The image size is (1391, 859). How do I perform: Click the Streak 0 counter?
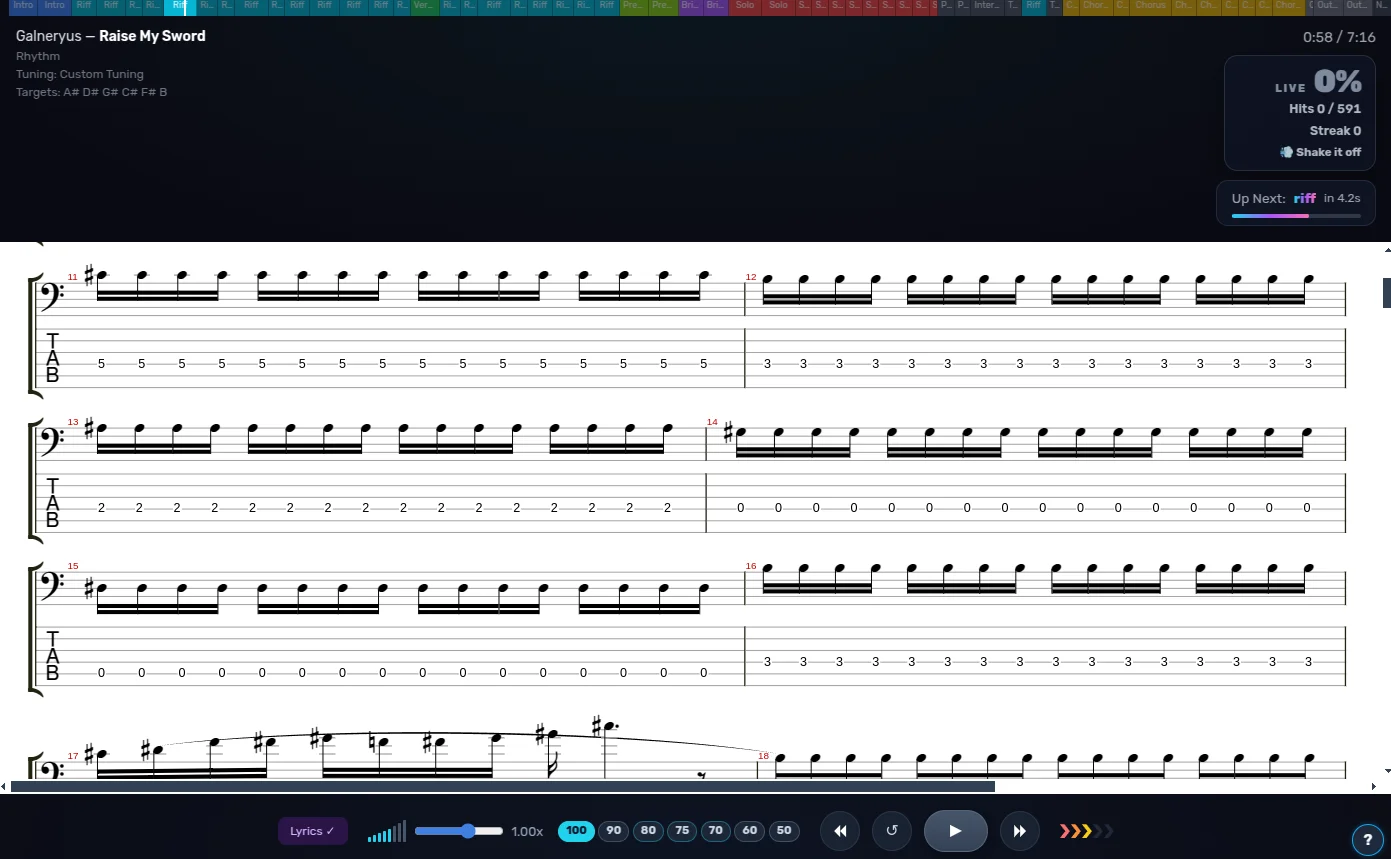pyautogui.click(x=1335, y=131)
